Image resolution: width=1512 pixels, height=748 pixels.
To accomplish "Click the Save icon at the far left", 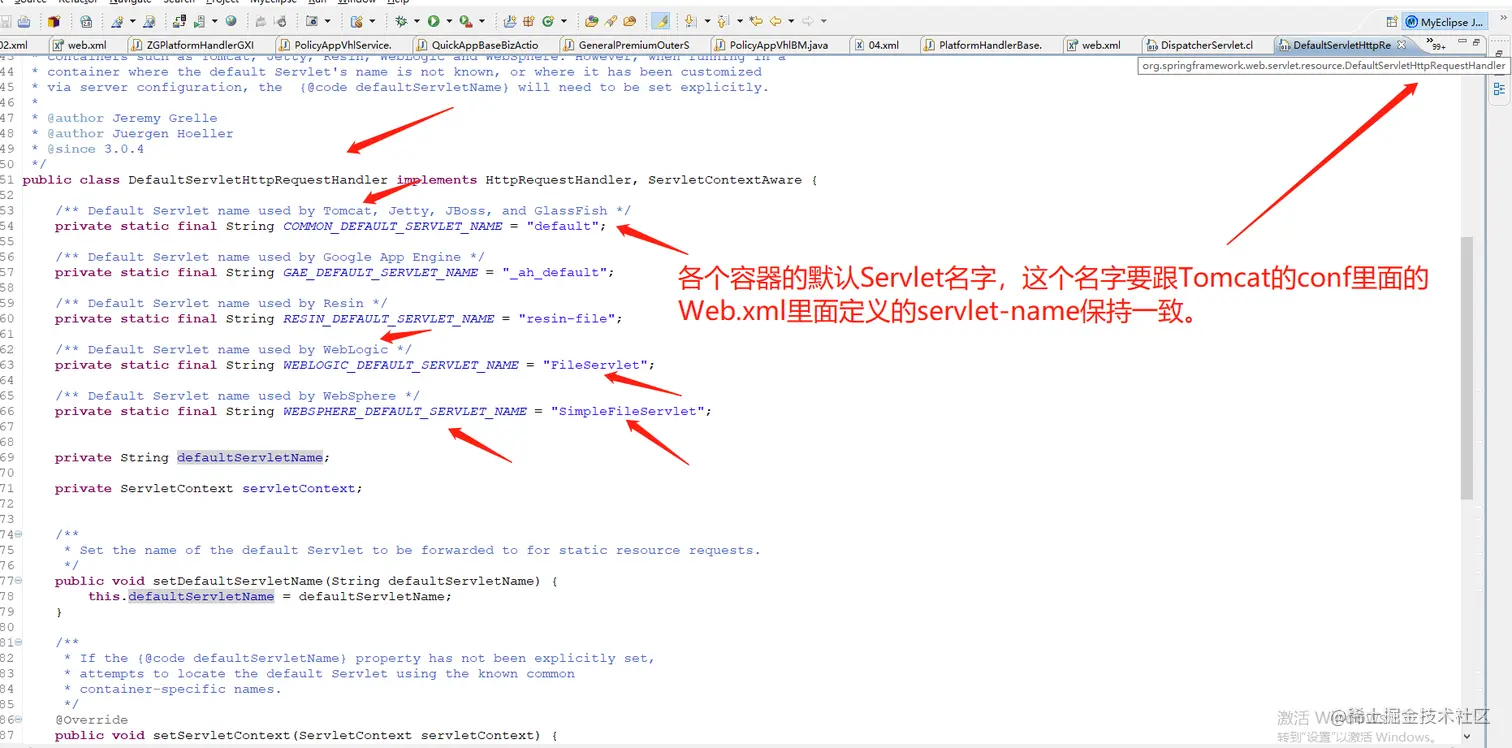I will [6, 20].
